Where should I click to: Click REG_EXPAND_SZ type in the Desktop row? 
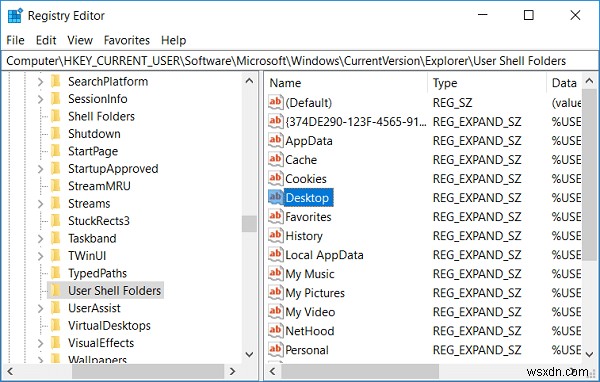[x=477, y=198]
